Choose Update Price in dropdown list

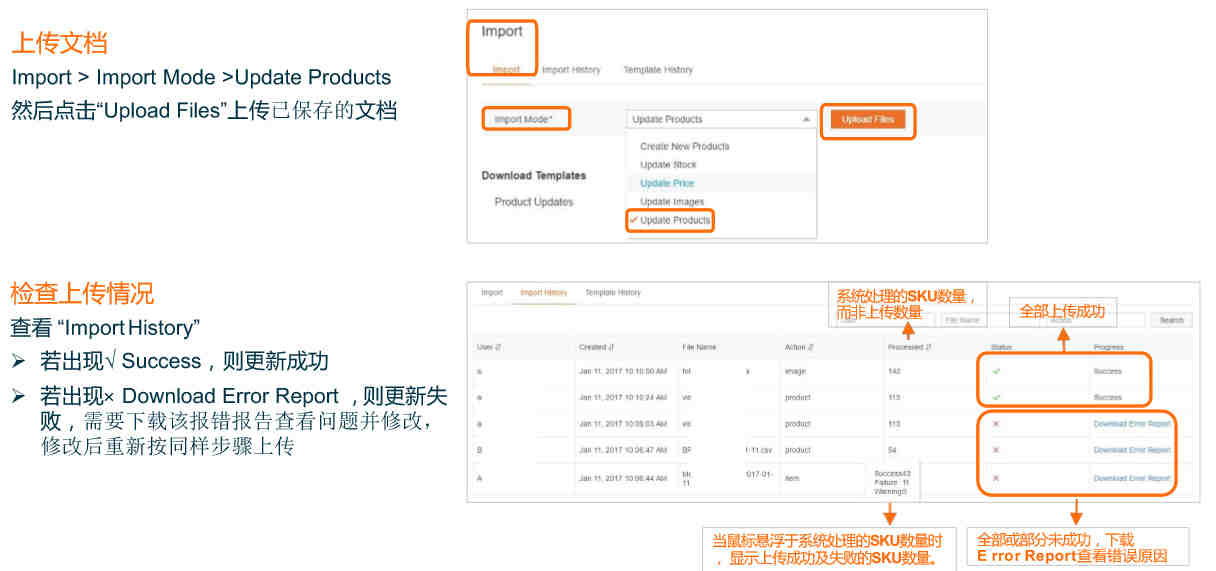[667, 183]
